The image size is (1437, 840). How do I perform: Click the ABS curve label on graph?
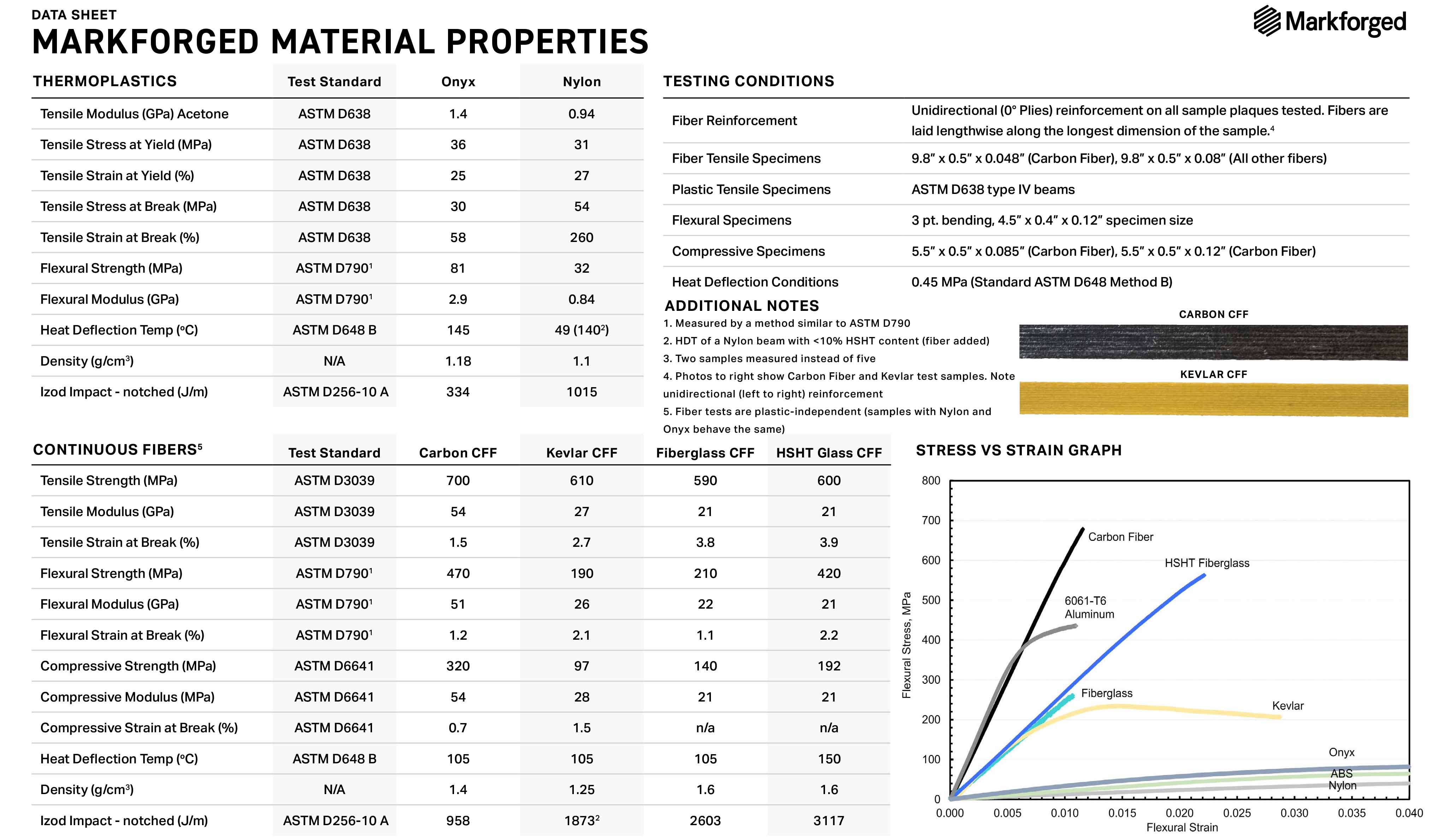pyautogui.click(x=1341, y=774)
